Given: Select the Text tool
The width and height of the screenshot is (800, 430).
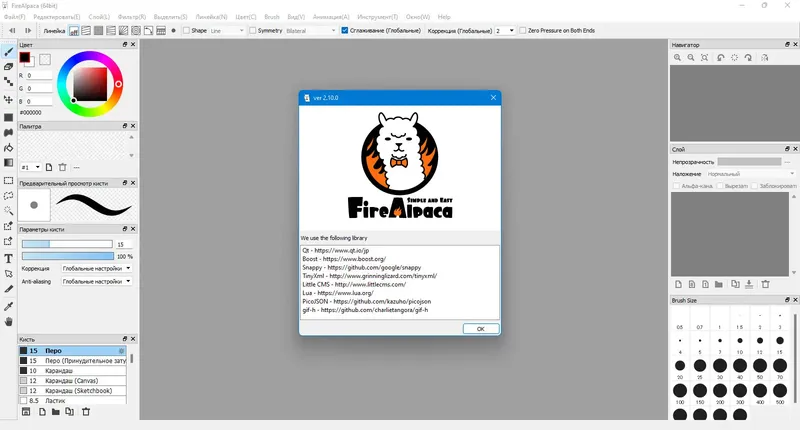Looking at the screenshot, I should tap(8, 259).
